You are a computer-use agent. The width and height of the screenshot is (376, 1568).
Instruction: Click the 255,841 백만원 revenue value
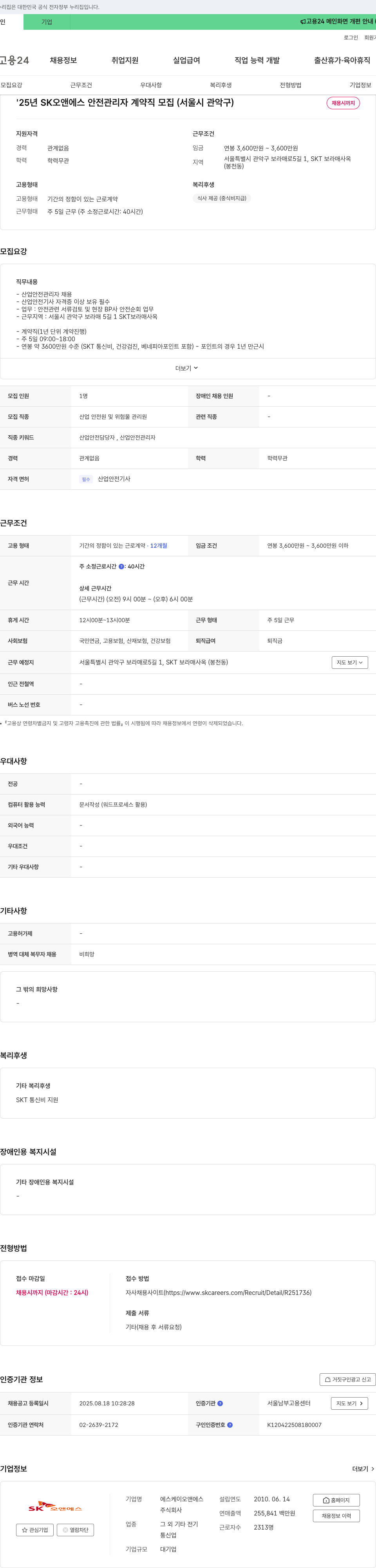275,1513
